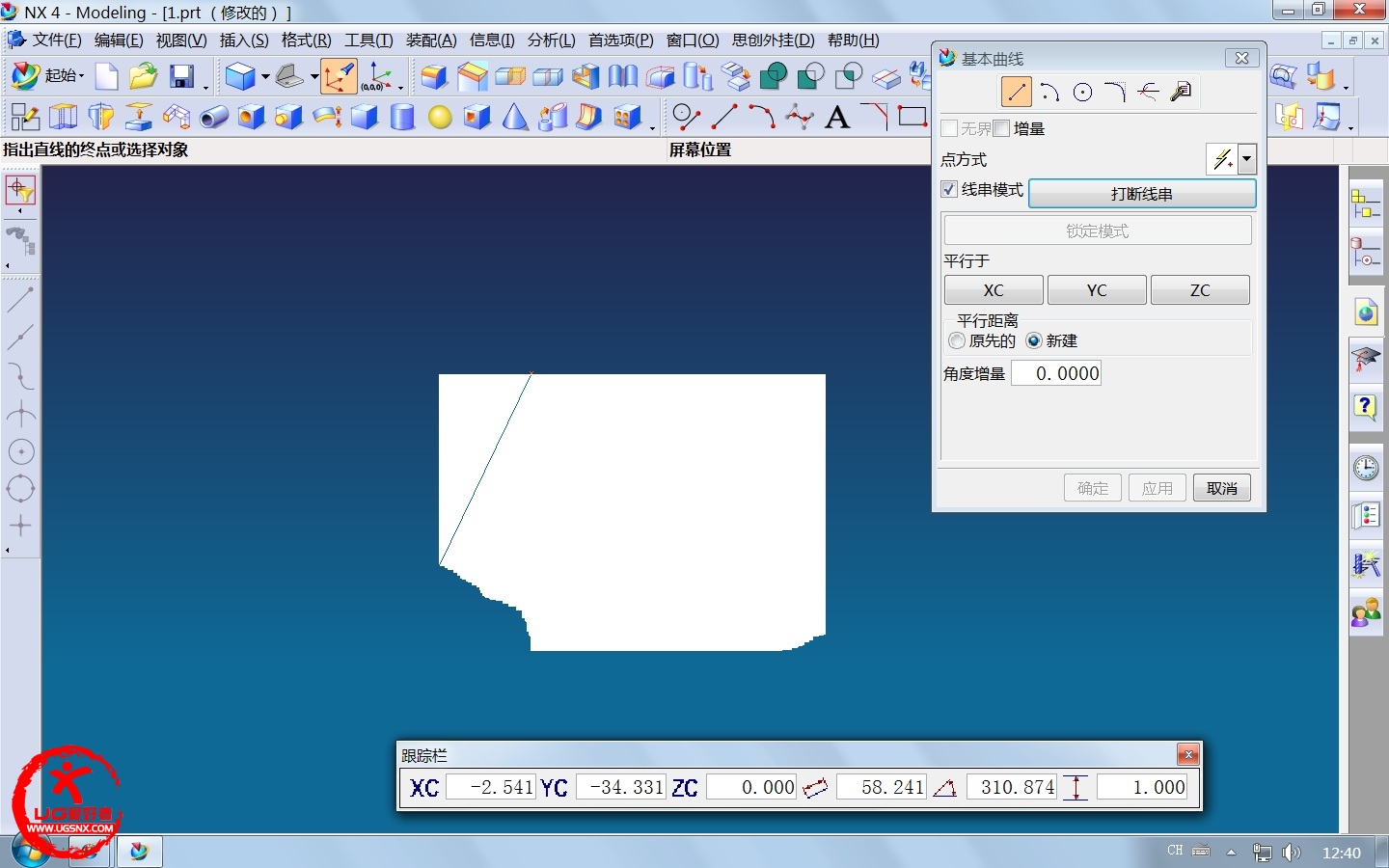Click the selection filter icon in left sidebar
The height and width of the screenshot is (868, 1389).
pyautogui.click(x=20, y=190)
